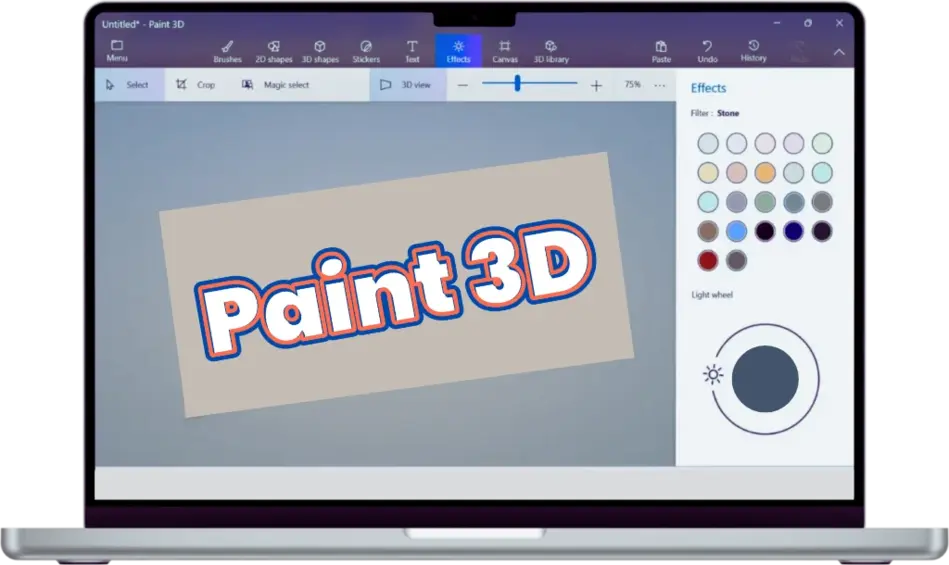This screenshot has height=565, width=949.
Task: Toggle the 3D view mode
Action: [406, 85]
